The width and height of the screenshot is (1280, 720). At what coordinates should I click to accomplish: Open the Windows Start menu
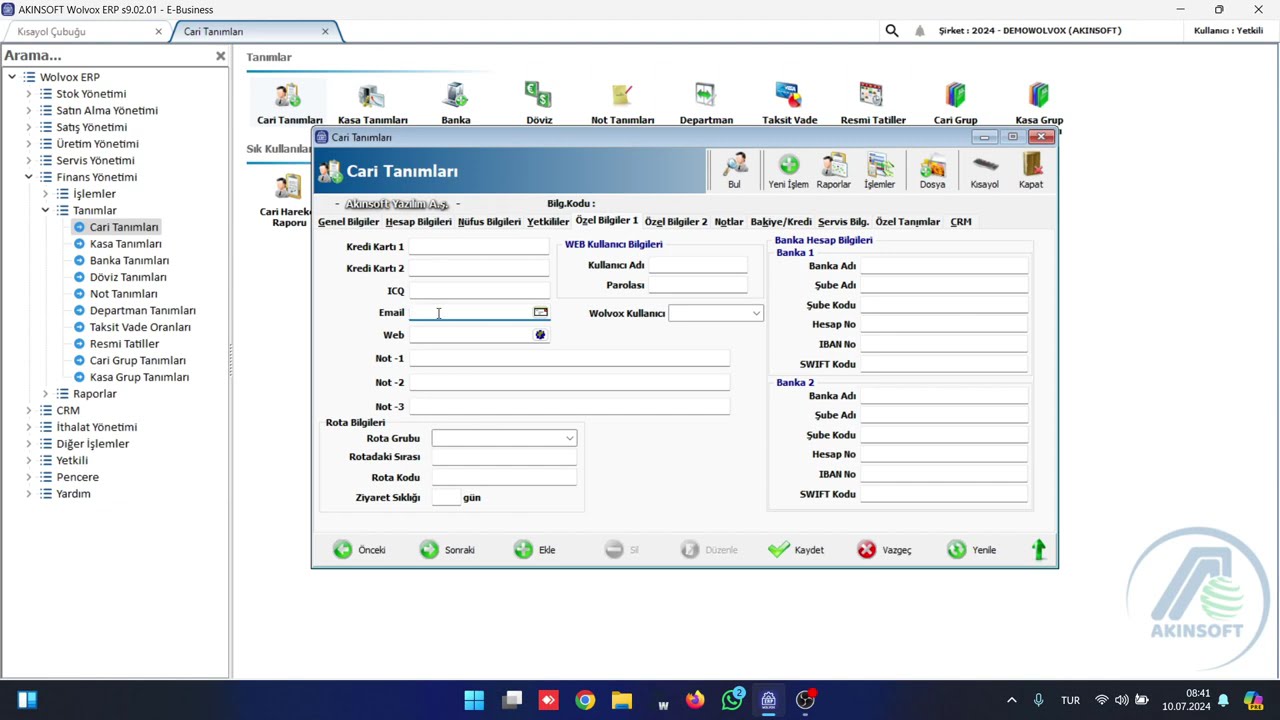(x=474, y=700)
